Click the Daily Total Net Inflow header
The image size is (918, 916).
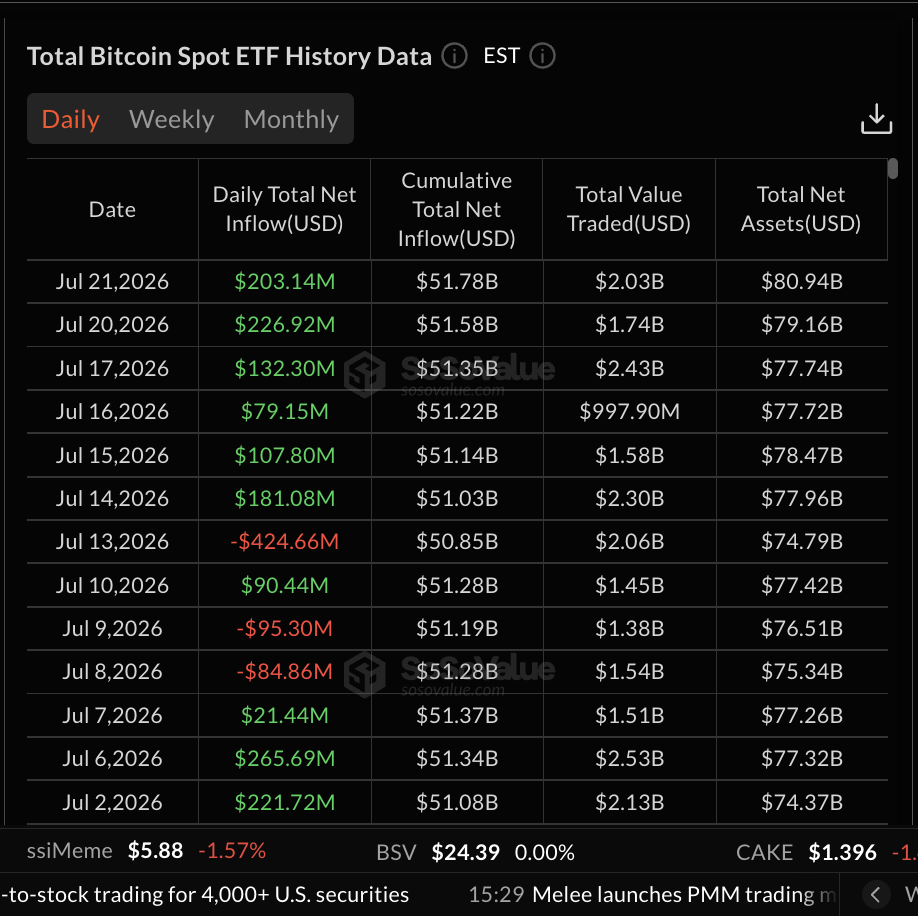tap(285, 210)
